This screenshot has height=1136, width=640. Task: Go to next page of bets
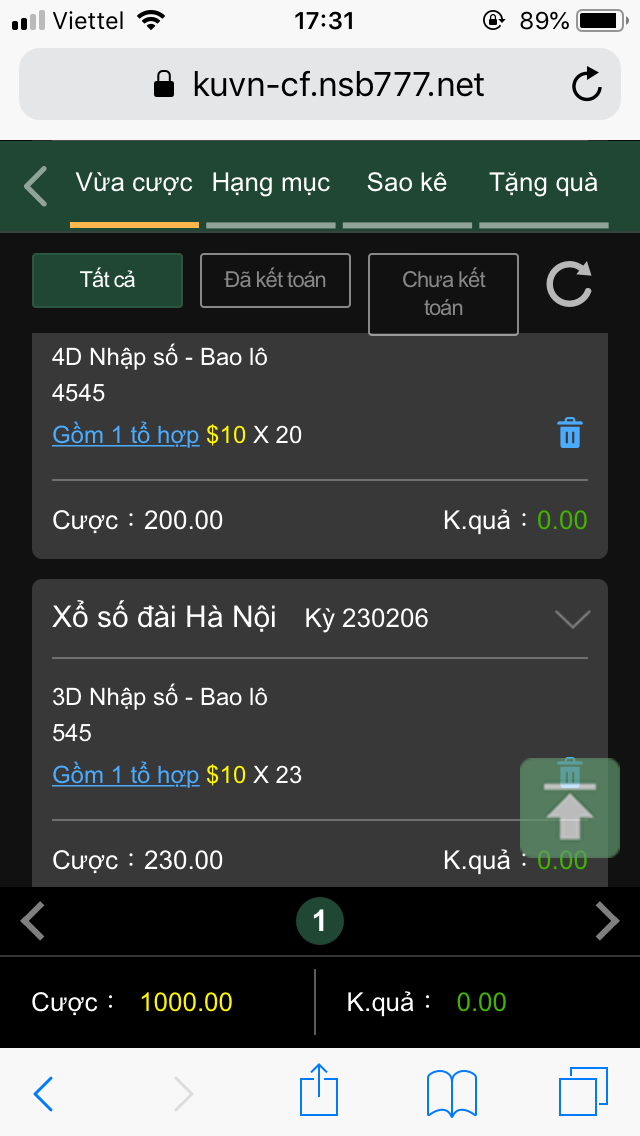click(x=607, y=921)
